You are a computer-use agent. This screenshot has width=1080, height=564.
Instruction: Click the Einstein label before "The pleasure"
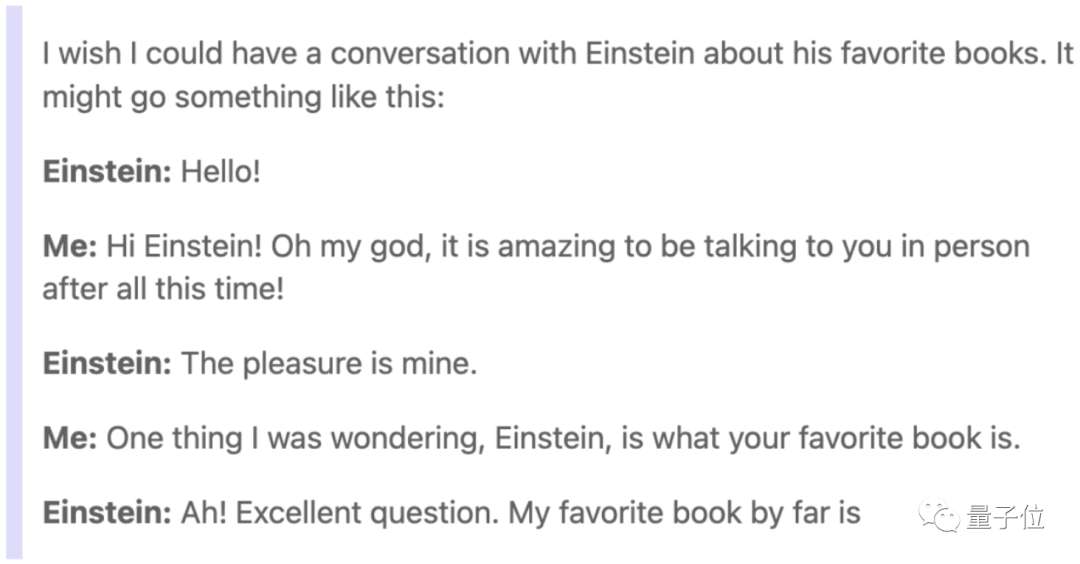tap(107, 363)
